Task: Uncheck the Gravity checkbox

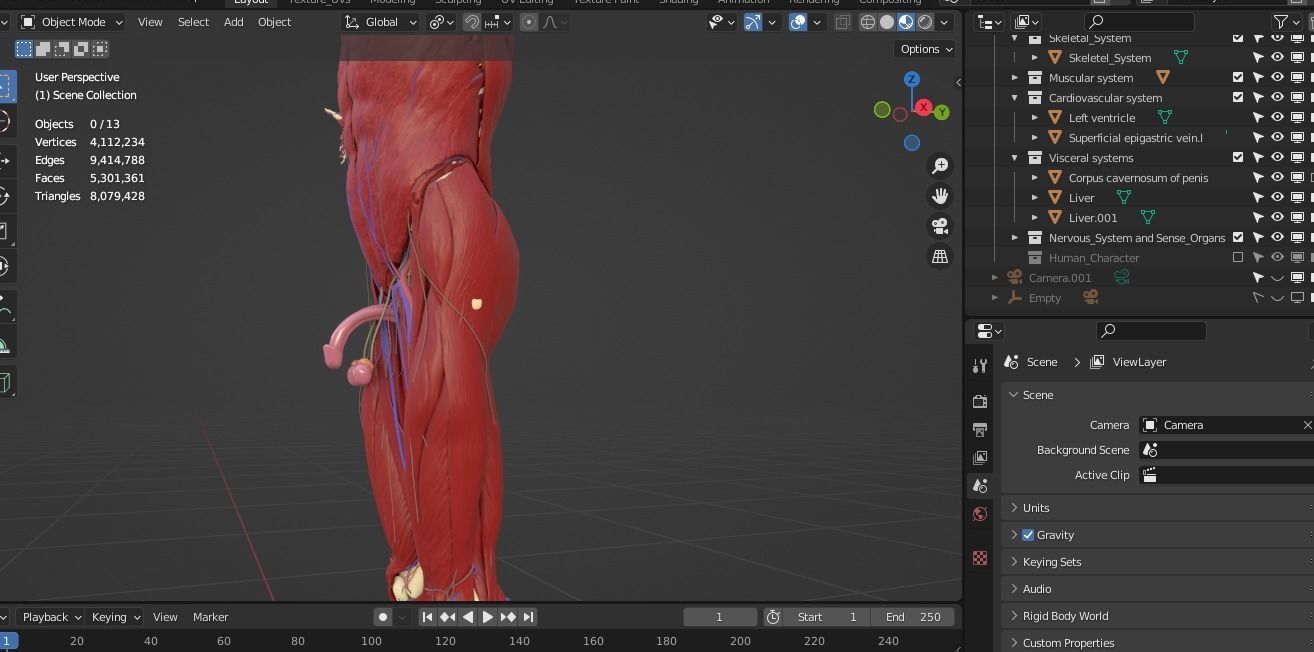Action: (x=1028, y=535)
